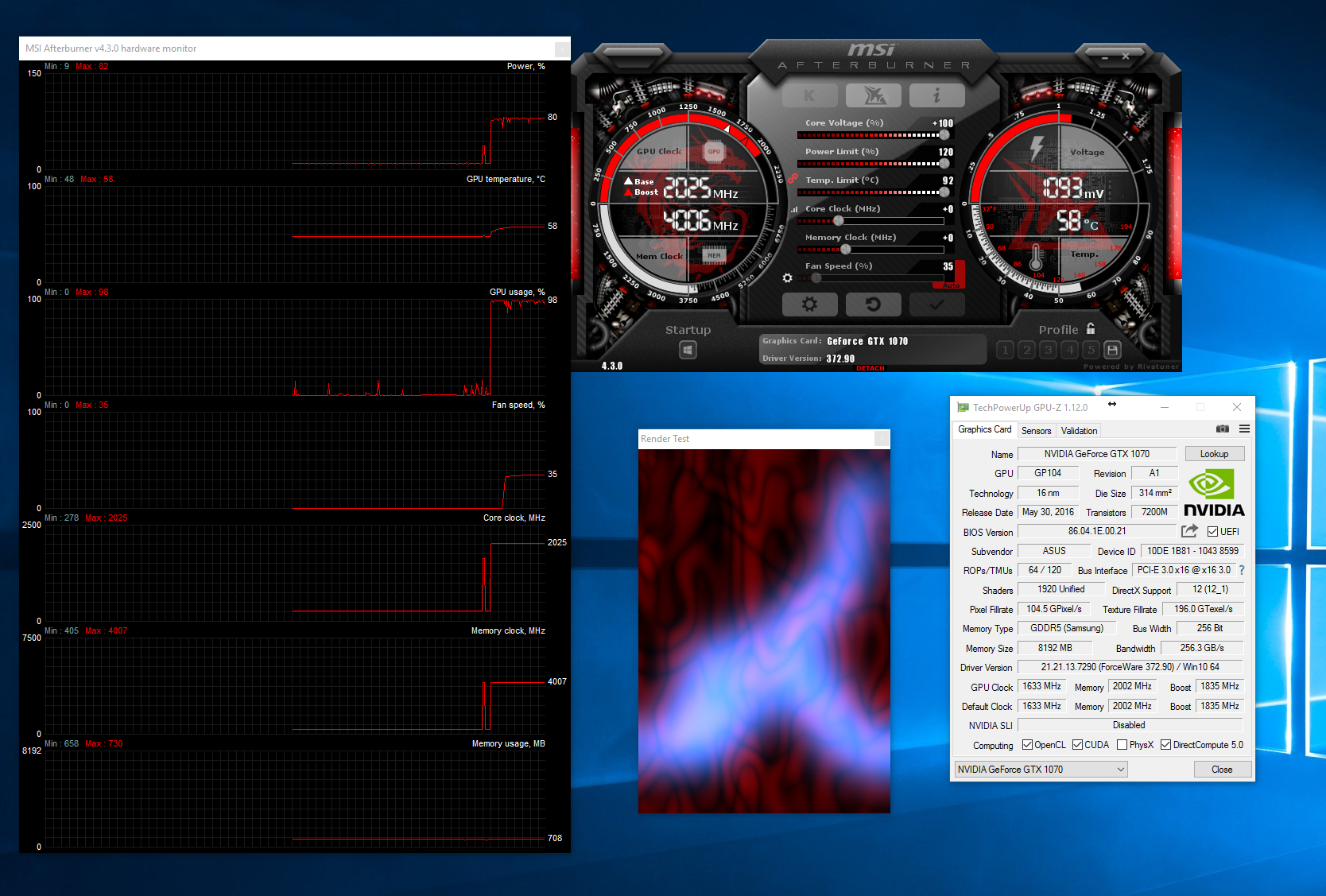This screenshot has width=1326, height=896.
Task: Click the GPU temperature graph in hardware monitor
Action: pos(295,234)
